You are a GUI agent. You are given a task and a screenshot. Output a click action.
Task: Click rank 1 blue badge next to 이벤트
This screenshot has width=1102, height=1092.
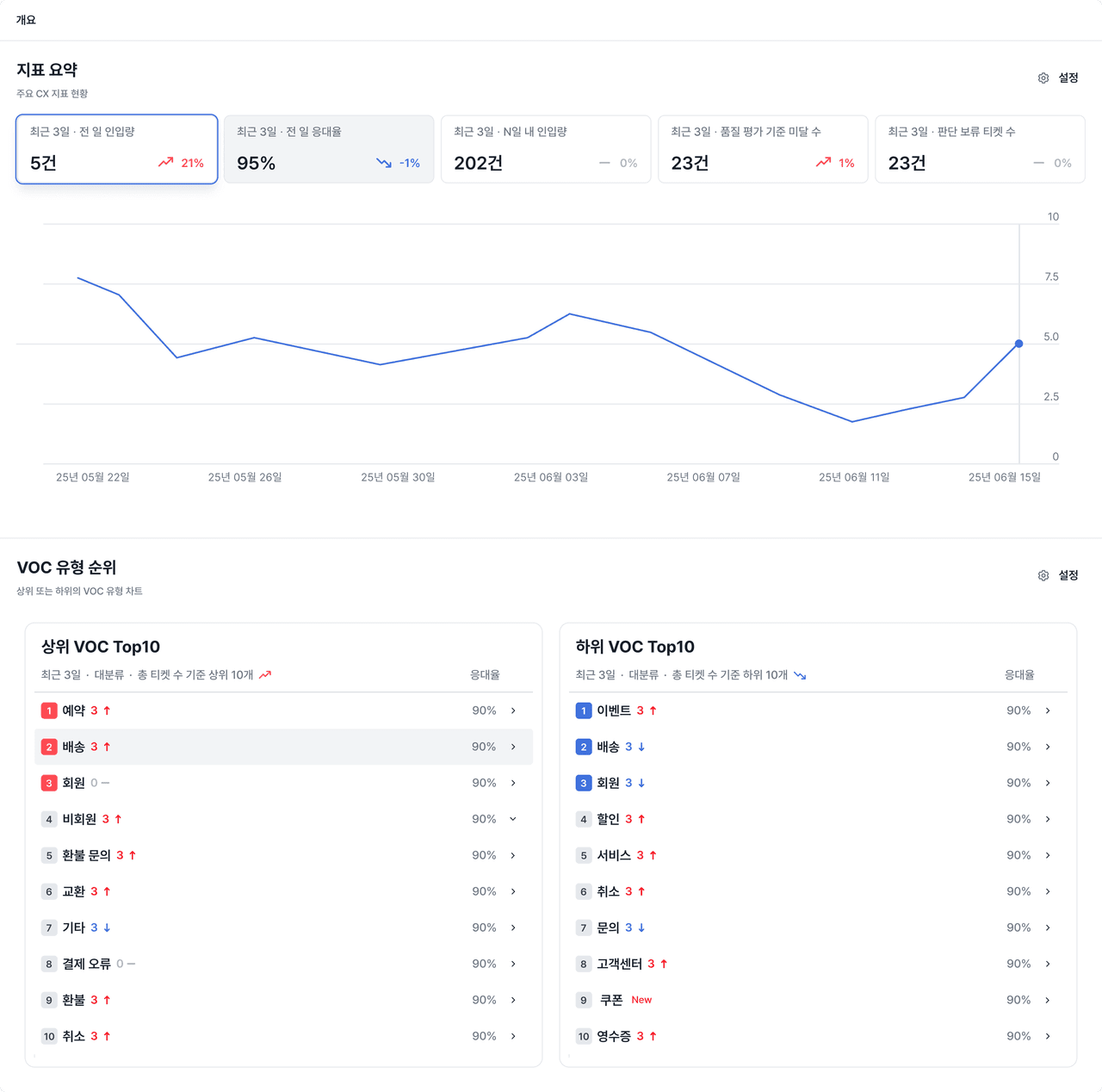(584, 710)
